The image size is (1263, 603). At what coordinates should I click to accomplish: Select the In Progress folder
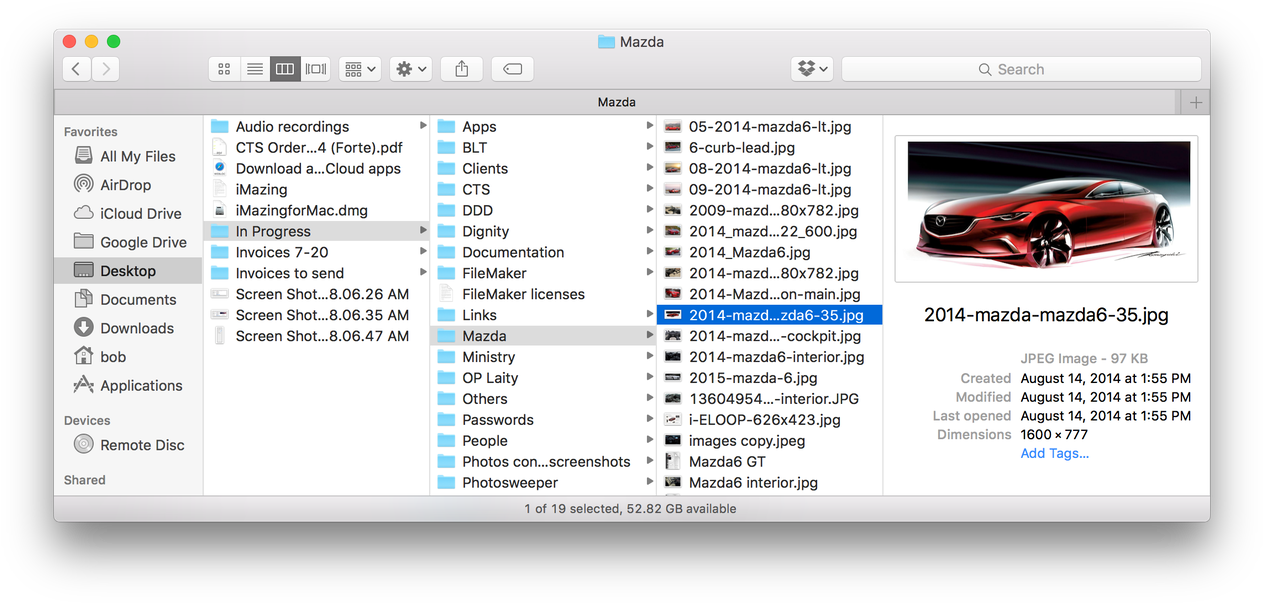[x=317, y=231]
